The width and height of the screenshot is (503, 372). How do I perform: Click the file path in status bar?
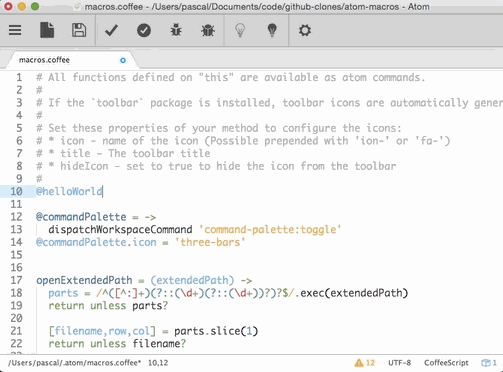coord(74,363)
